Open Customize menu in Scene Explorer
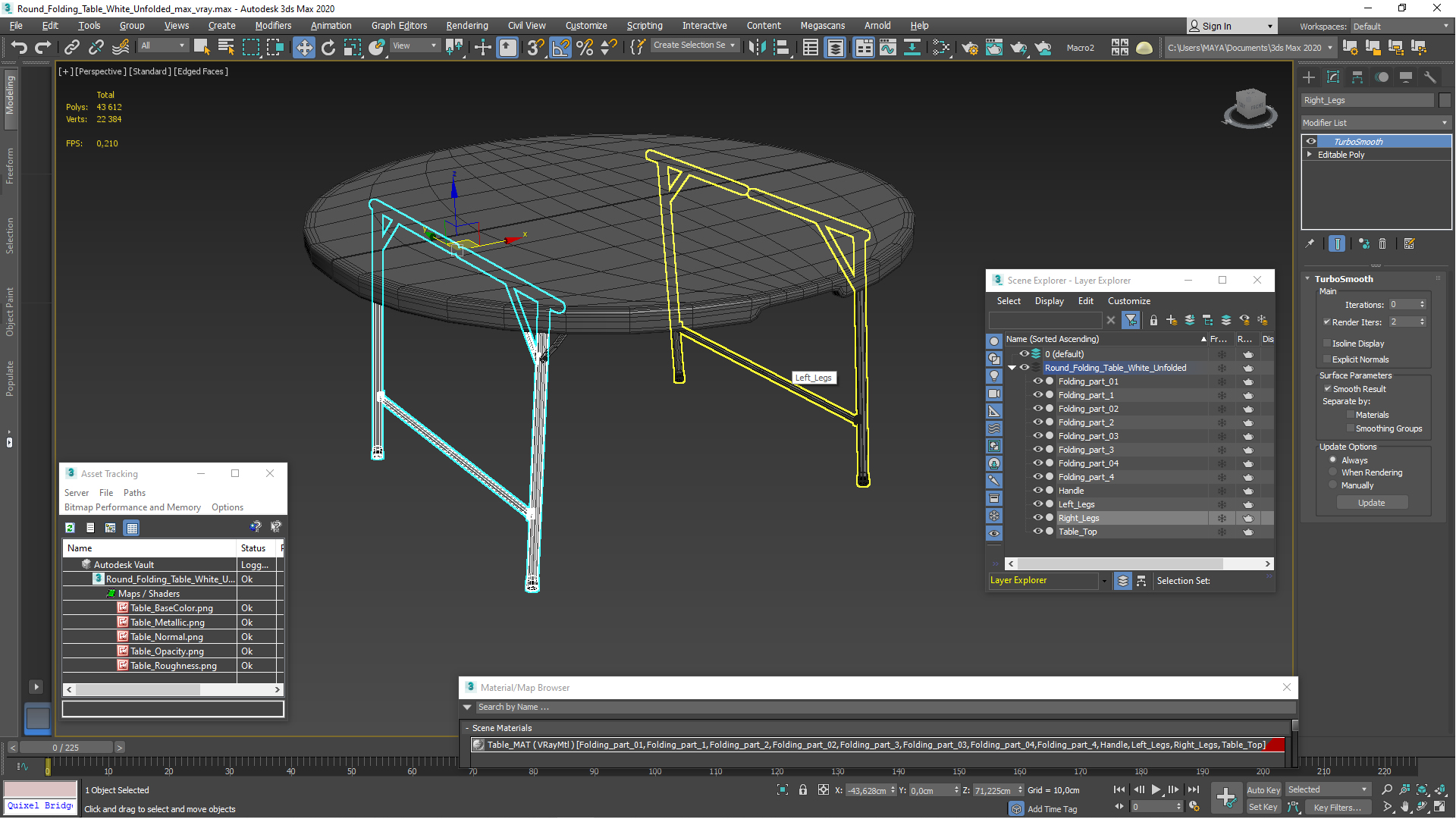The height and width of the screenshot is (819, 1456). (x=1128, y=301)
